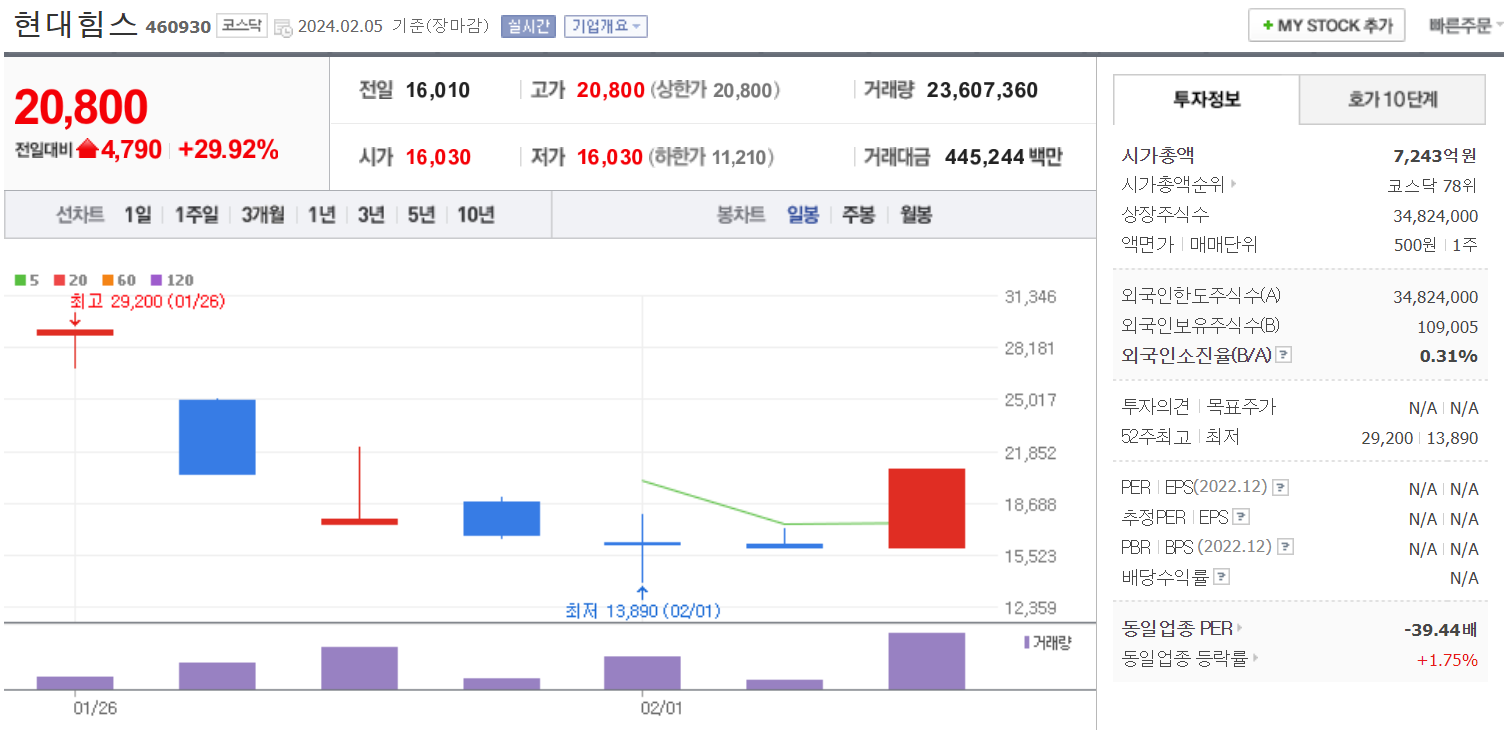The image size is (1508, 730).
Task: Click the 거래량 value 23,607,360
Action: pos(982,90)
